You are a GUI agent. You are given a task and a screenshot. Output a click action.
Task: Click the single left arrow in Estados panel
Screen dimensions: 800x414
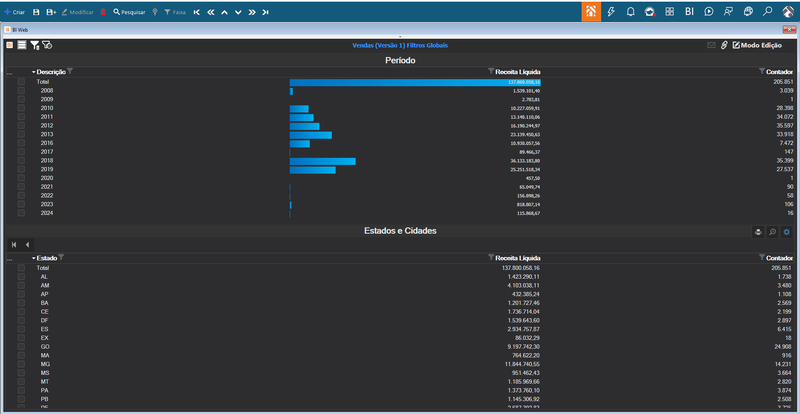pyautogui.click(x=27, y=245)
